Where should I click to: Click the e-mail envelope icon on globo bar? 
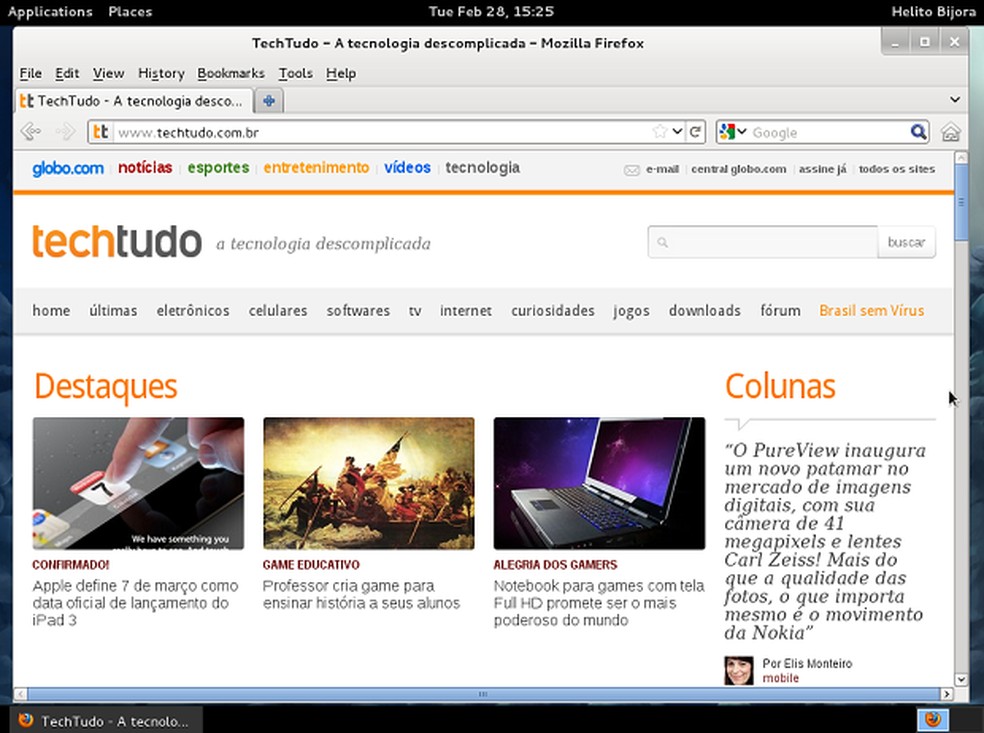click(631, 169)
